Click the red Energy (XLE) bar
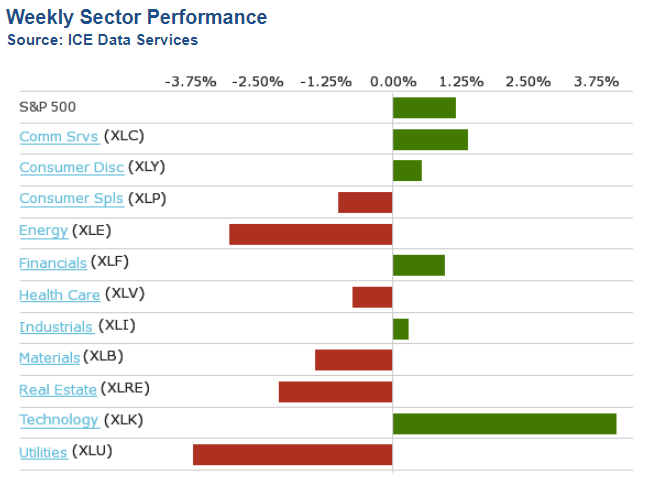Viewport: 651px width, 493px height. (310, 234)
